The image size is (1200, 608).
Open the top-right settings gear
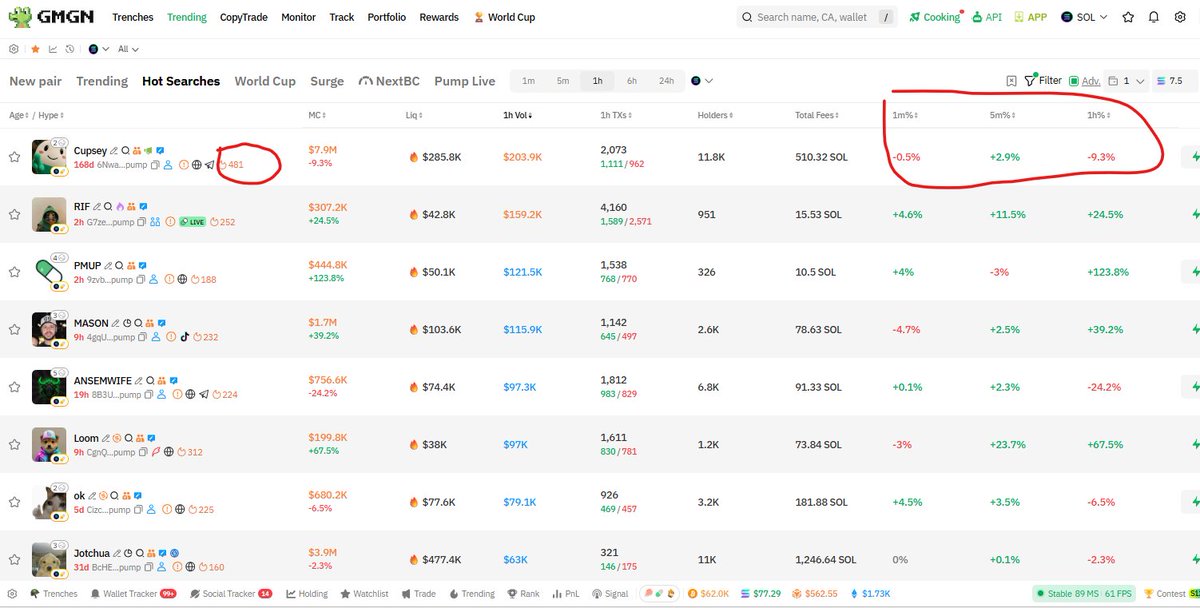[x=1180, y=17]
